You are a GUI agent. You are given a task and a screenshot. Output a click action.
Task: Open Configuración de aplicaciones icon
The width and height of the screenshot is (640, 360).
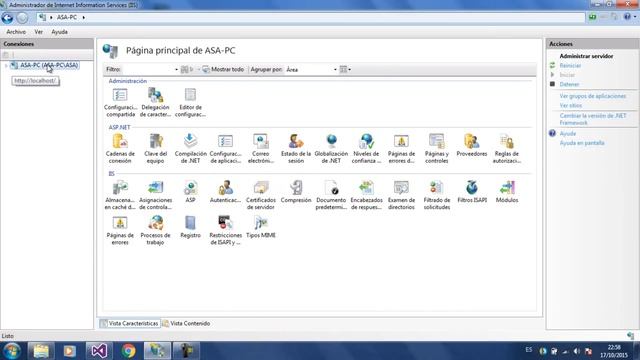[225, 149]
